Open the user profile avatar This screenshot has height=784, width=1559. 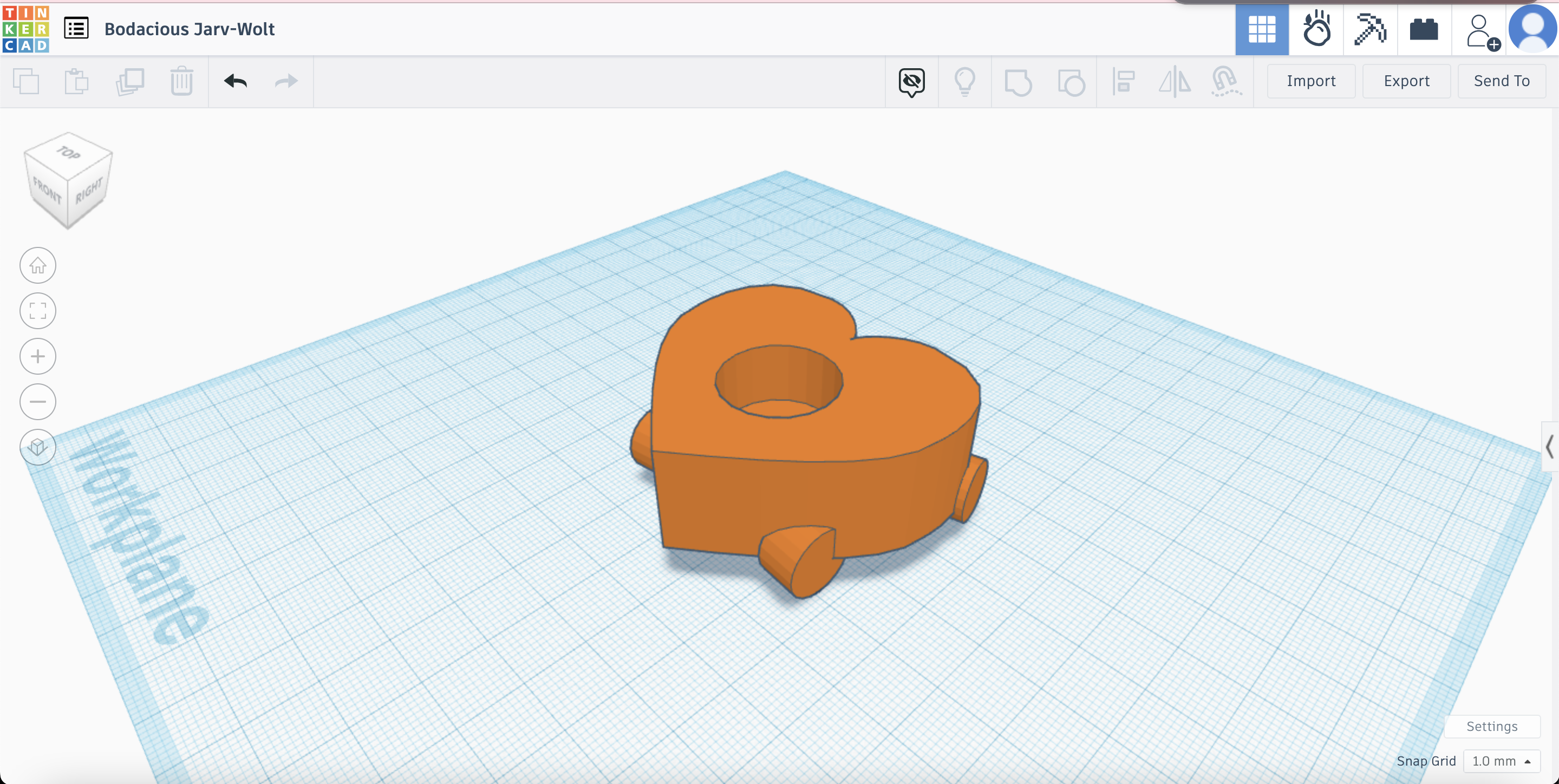[x=1532, y=28]
